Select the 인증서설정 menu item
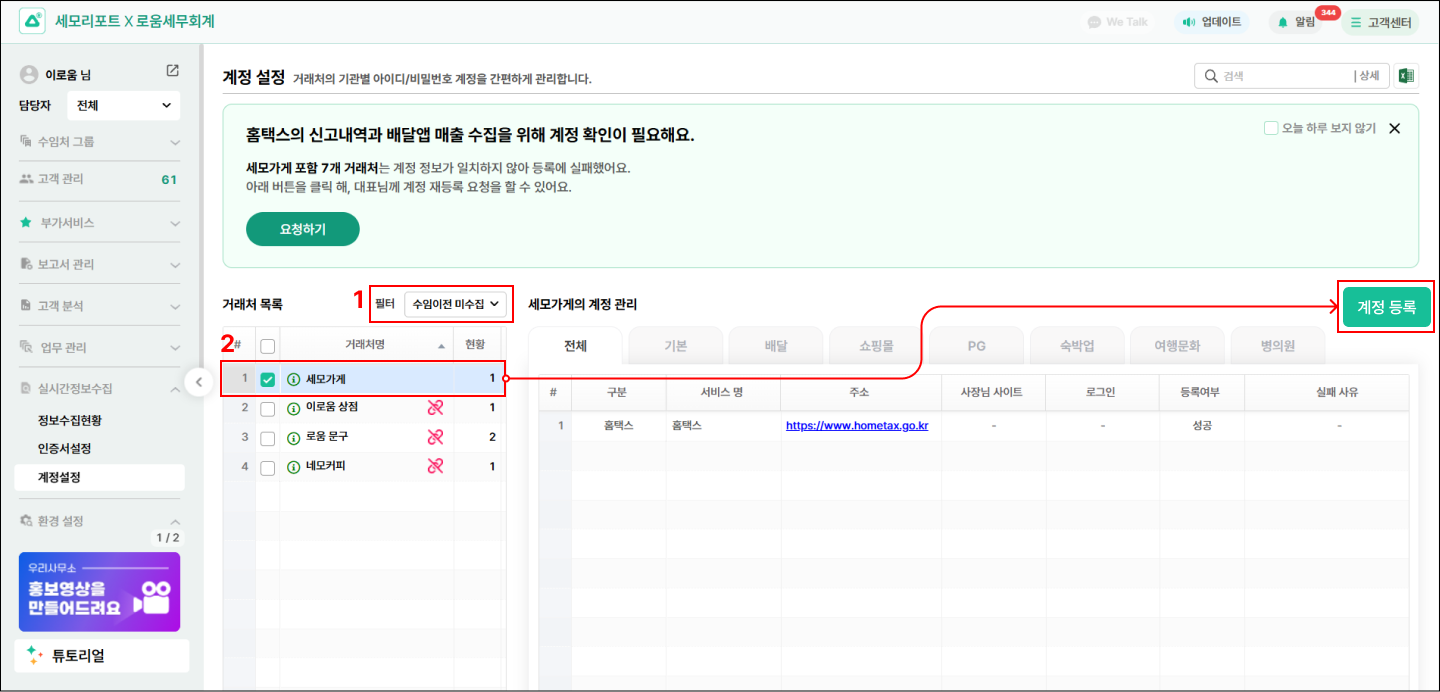Viewport: 1440px width, 692px height. [65, 449]
